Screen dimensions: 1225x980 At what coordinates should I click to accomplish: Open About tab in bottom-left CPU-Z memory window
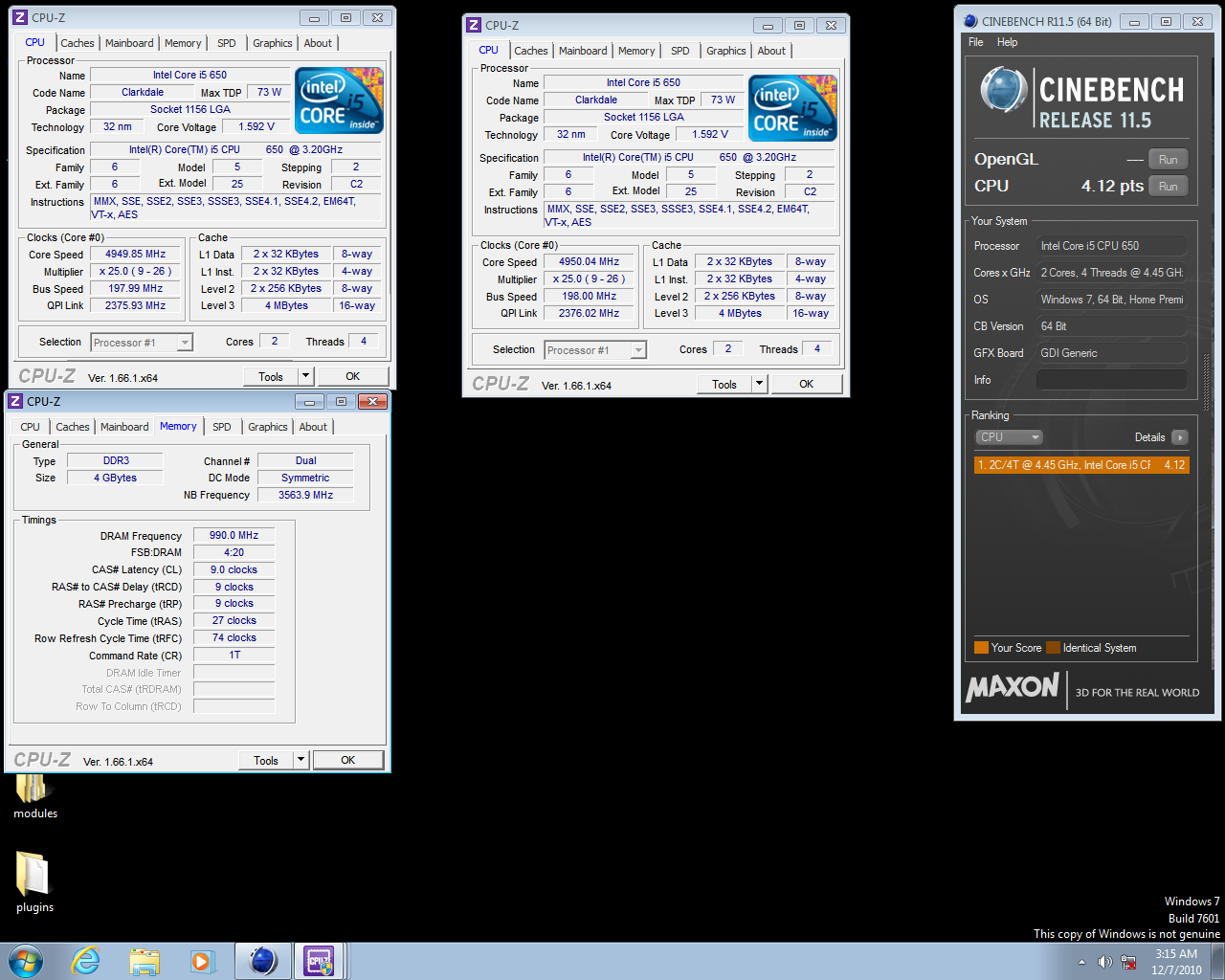tap(313, 427)
